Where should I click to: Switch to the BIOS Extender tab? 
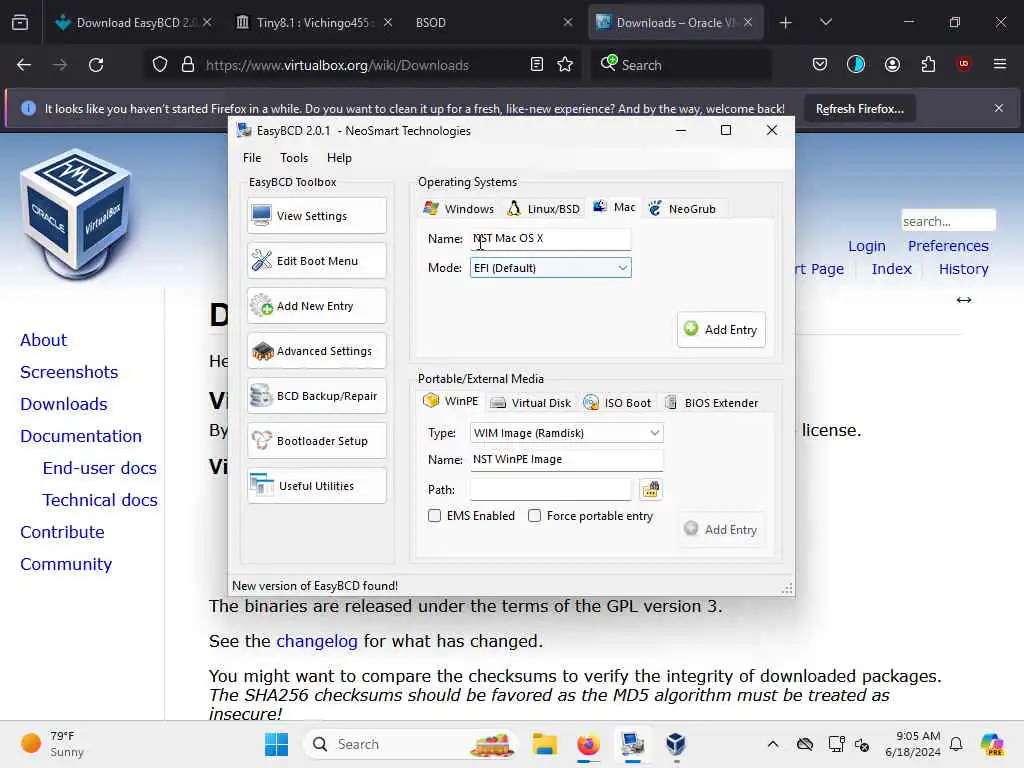[x=711, y=403]
